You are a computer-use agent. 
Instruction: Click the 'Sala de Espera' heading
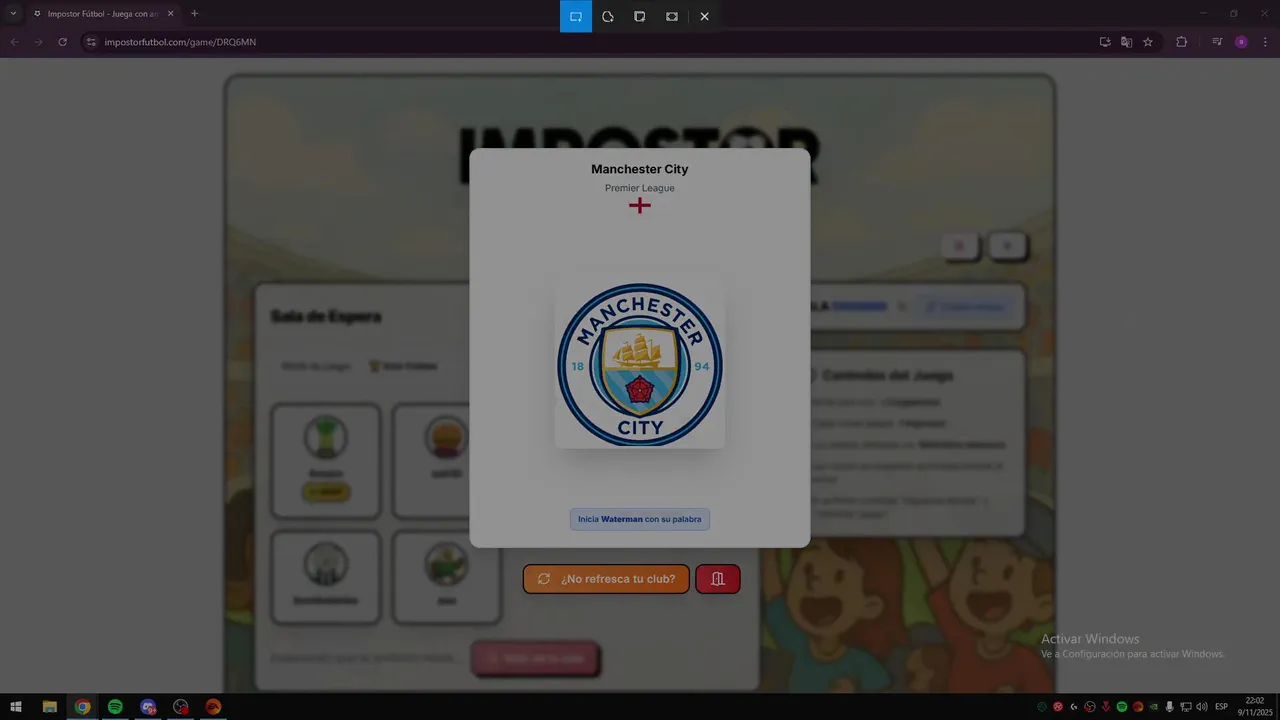tap(326, 316)
